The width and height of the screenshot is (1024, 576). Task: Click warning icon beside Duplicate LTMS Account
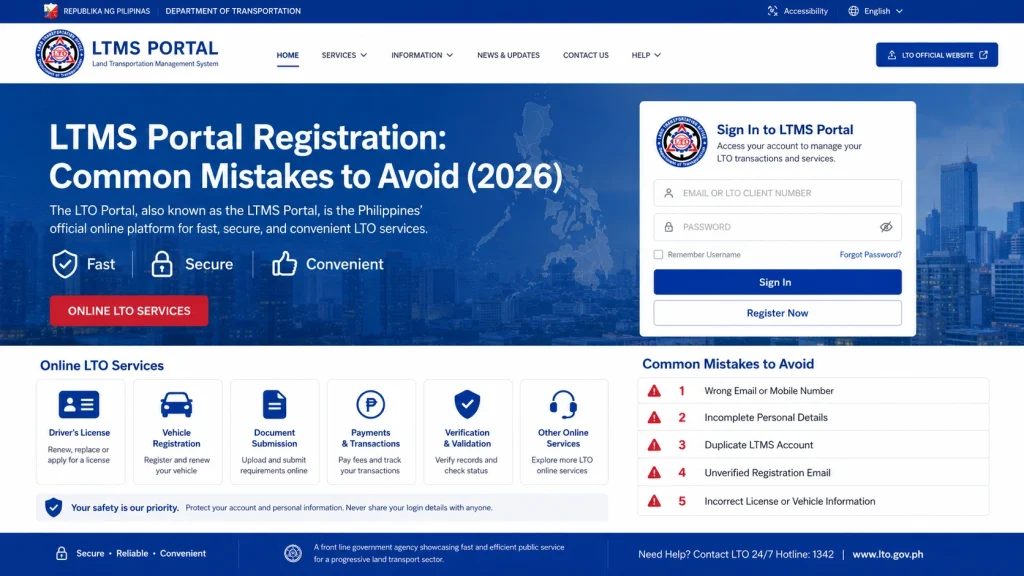tap(654, 445)
